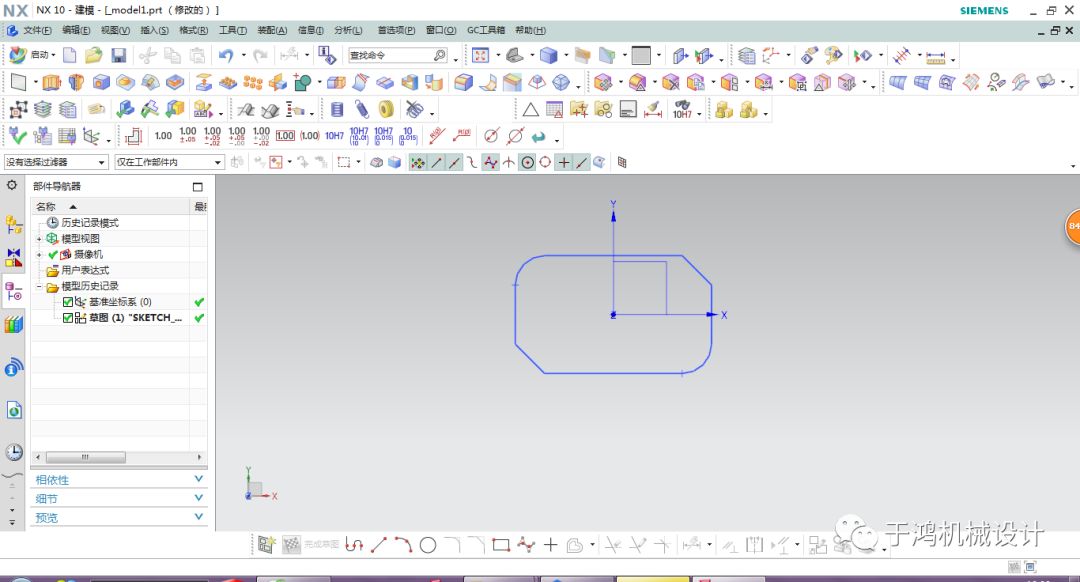Open the Assembly Navigator sidebar tab

point(14,225)
